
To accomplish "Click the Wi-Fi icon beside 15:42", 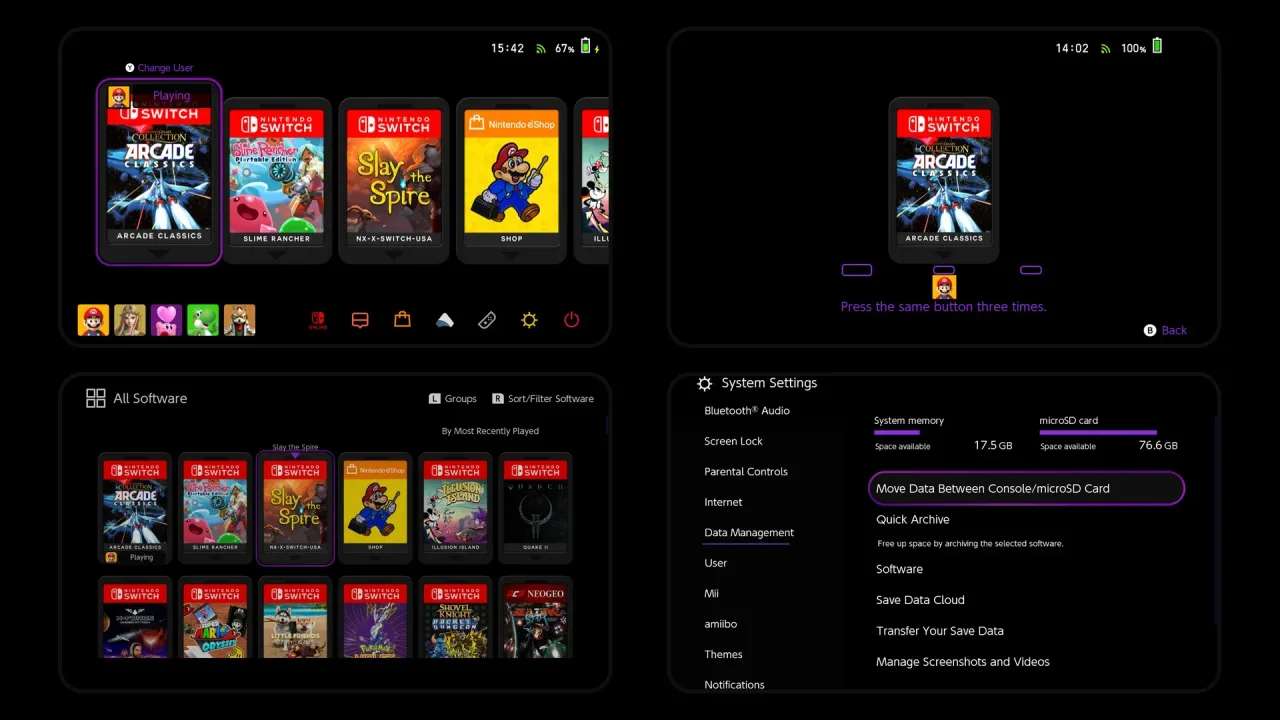I will tap(541, 48).
